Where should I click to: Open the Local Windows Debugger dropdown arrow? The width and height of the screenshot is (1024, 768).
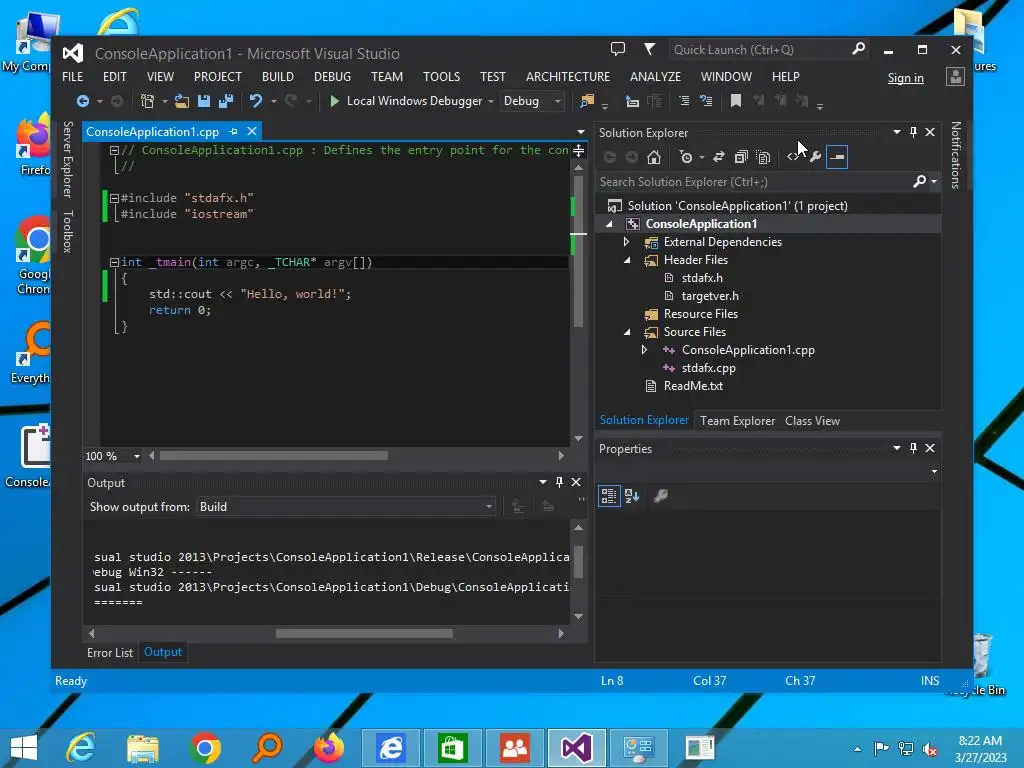[490, 101]
